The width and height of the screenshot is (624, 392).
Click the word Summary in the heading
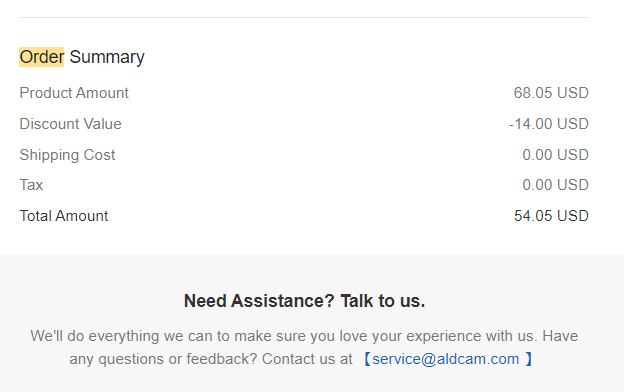pyautogui.click(x=107, y=57)
